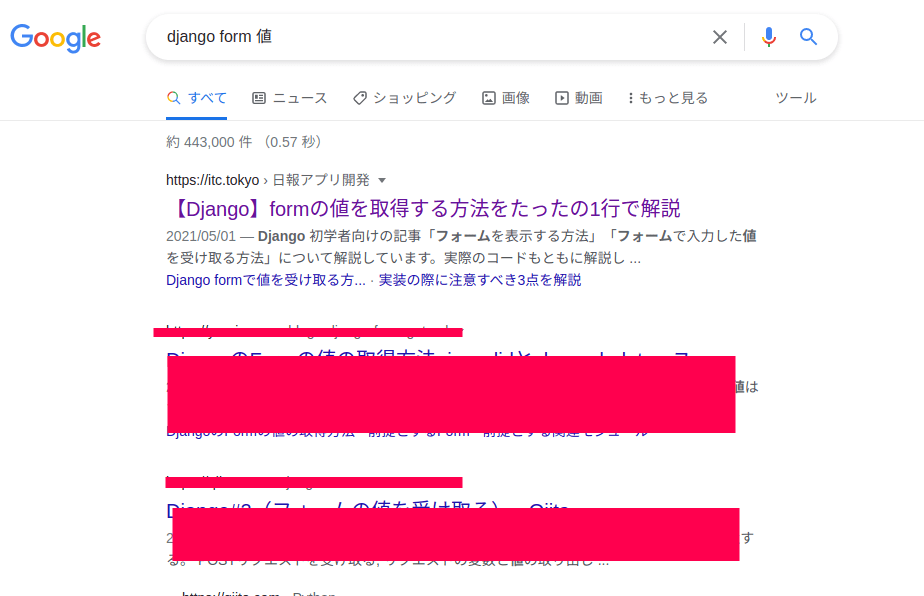Click the Google logo
924x596 pixels.
click(55, 38)
